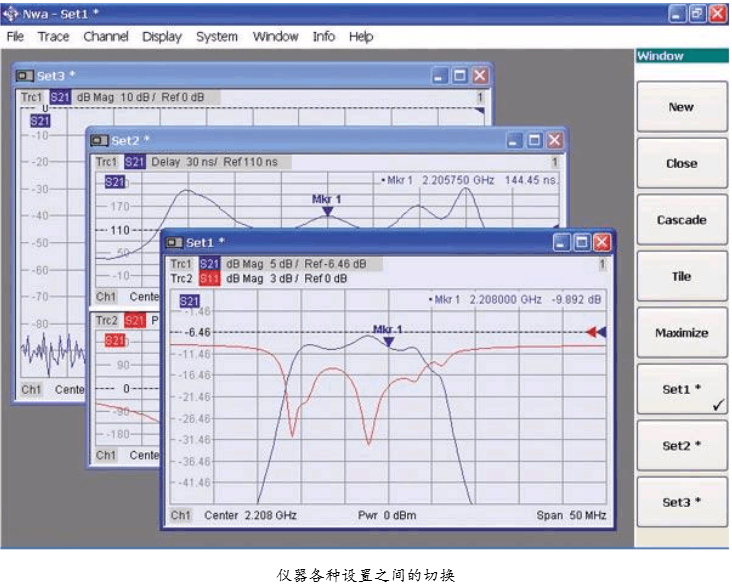
Task: Click the Set3 window title icon
Action: pos(25,76)
